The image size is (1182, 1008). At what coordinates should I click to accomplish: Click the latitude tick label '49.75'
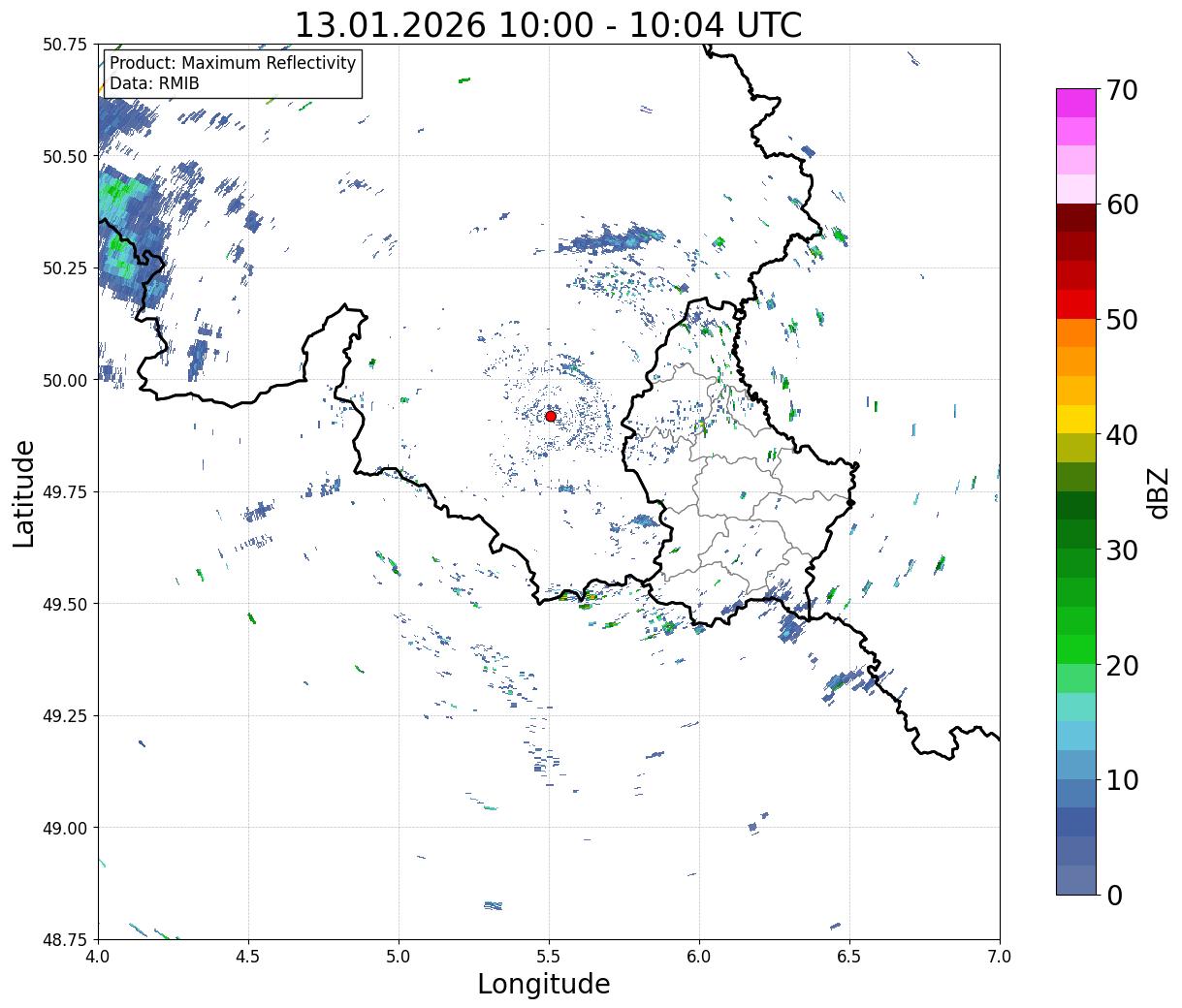point(65,492)
